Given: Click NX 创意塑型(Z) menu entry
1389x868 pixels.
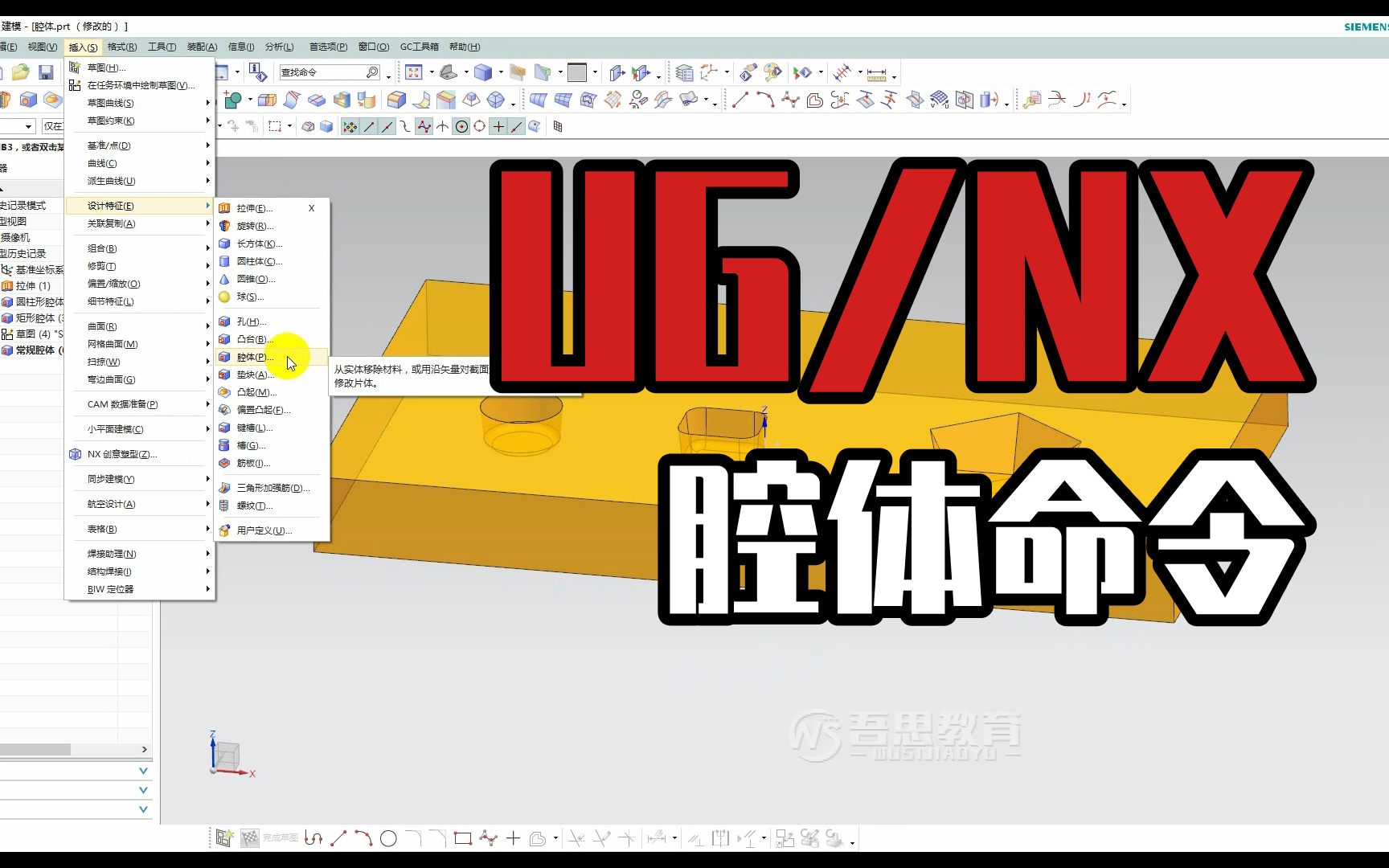Looking at the screenshot, I should tap(140, 454).
